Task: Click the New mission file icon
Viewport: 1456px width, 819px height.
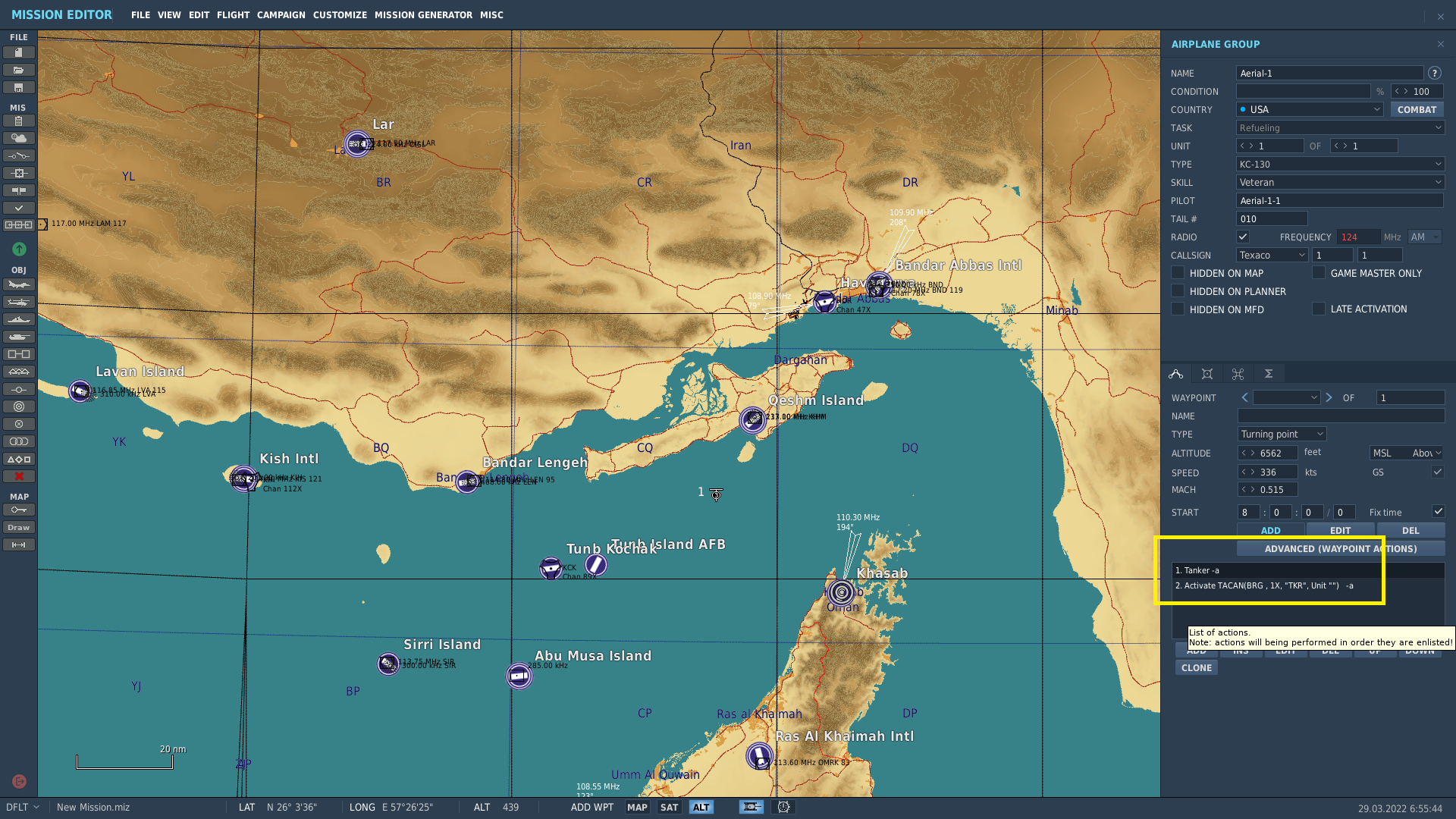Action: click(x=19, y=52)
